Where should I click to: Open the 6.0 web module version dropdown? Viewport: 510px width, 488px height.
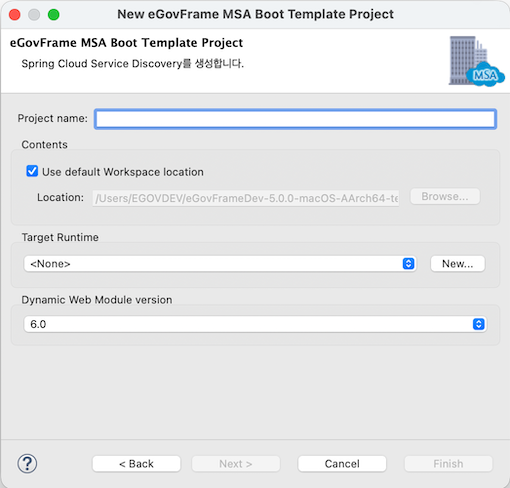pos(255,324)
